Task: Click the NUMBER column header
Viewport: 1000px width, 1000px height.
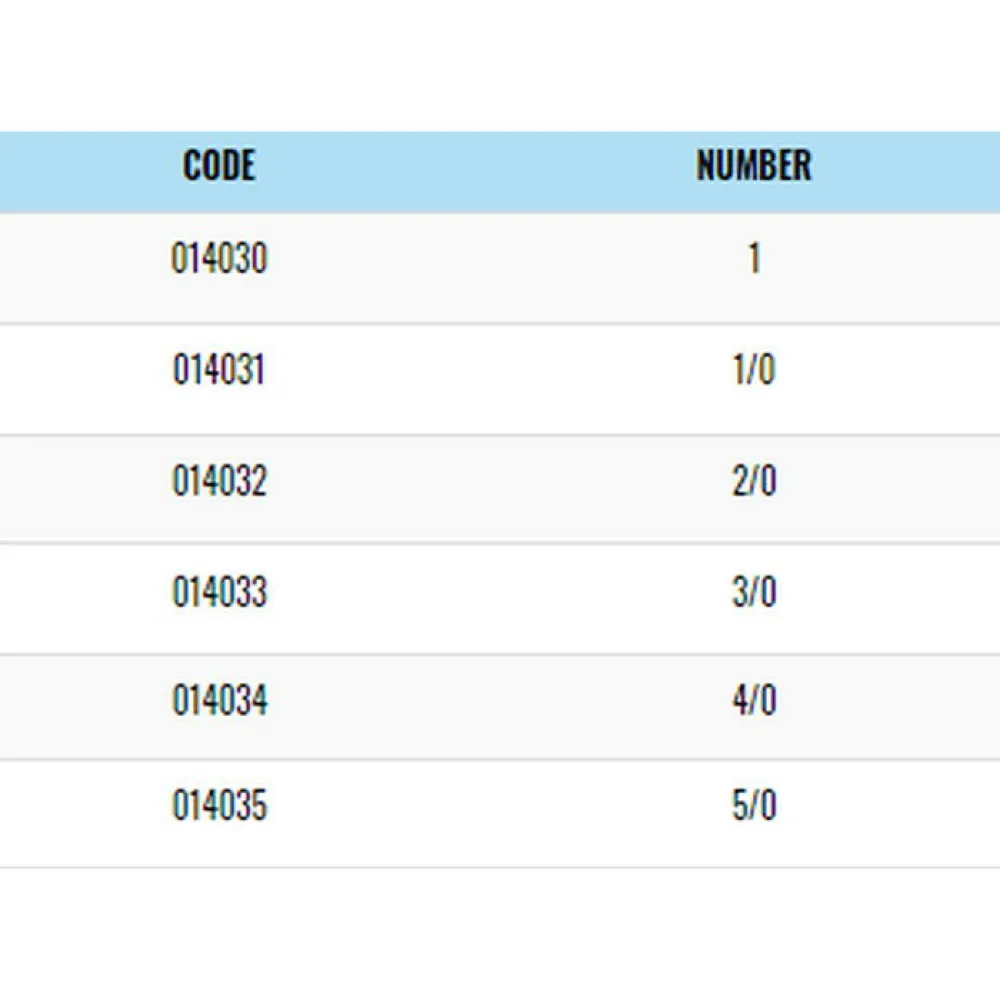Action: coord(753,166)
